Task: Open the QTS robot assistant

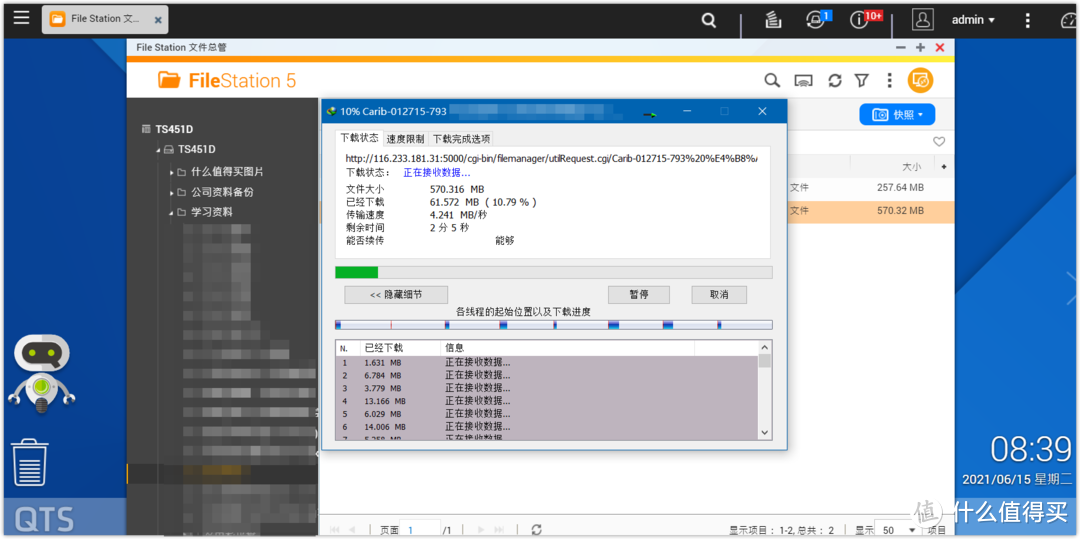Action: point(41,374)
